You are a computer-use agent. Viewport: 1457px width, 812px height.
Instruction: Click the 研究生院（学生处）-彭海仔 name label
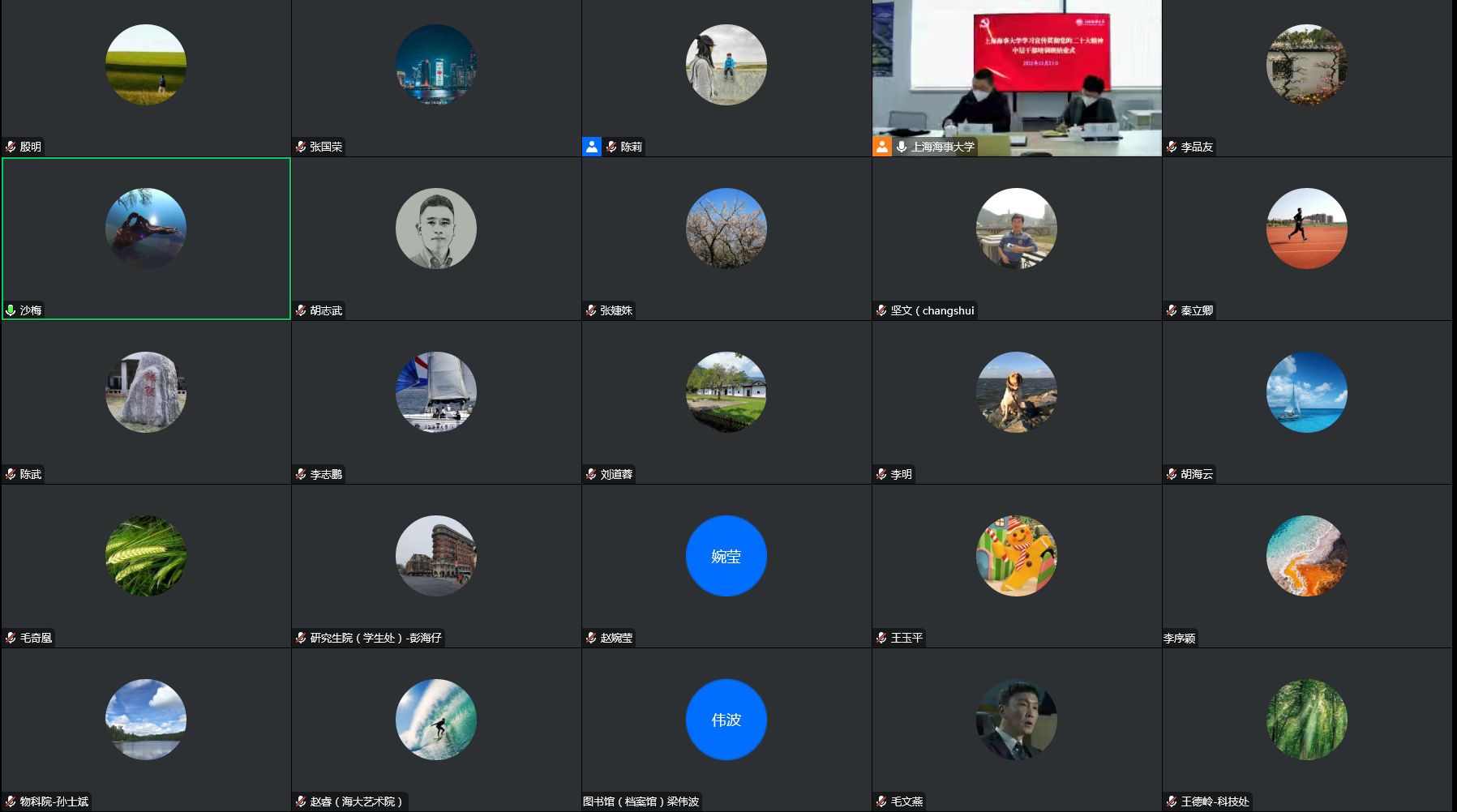click(x=375, y=638)
